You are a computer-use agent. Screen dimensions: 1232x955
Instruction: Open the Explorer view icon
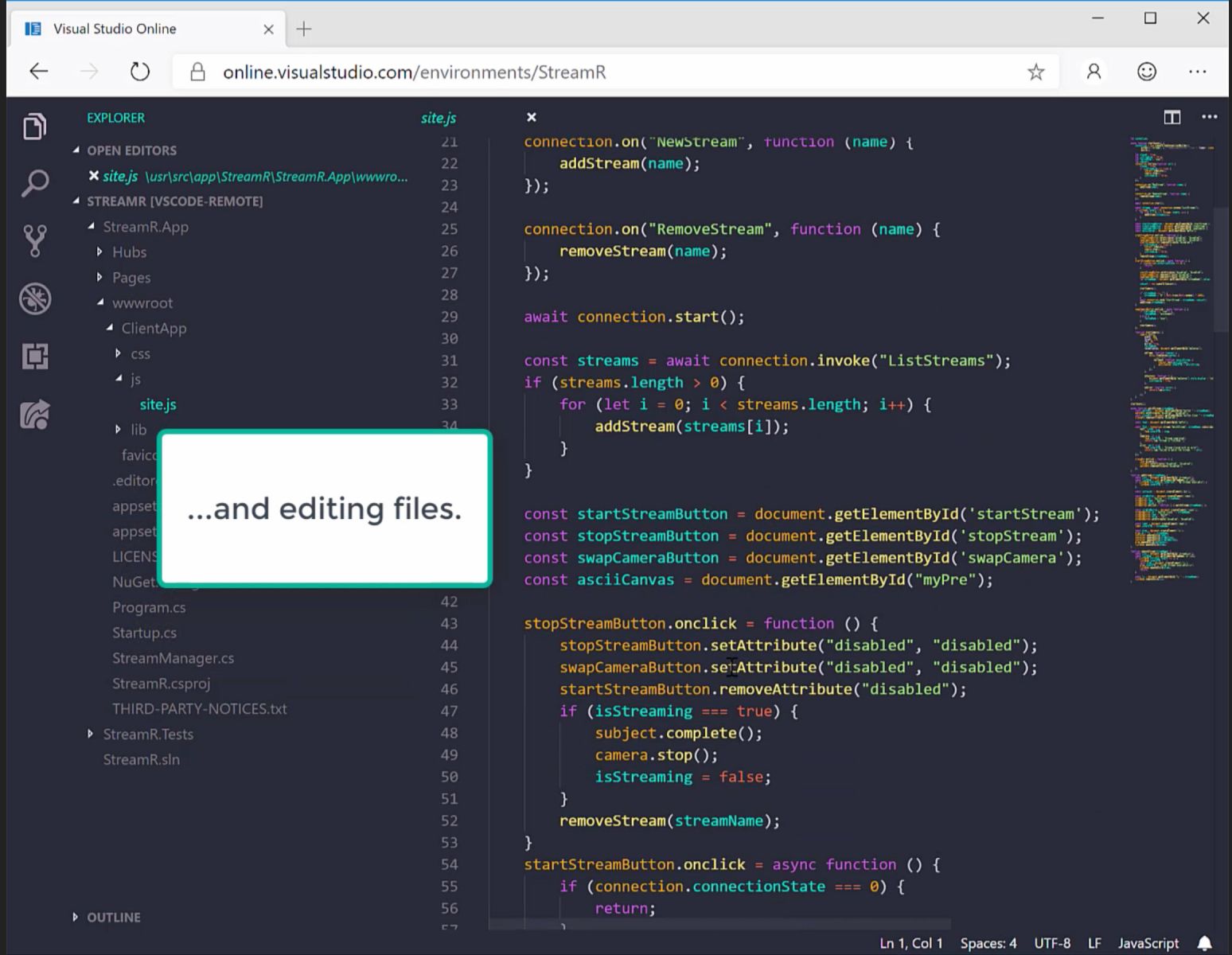(34, 126)
